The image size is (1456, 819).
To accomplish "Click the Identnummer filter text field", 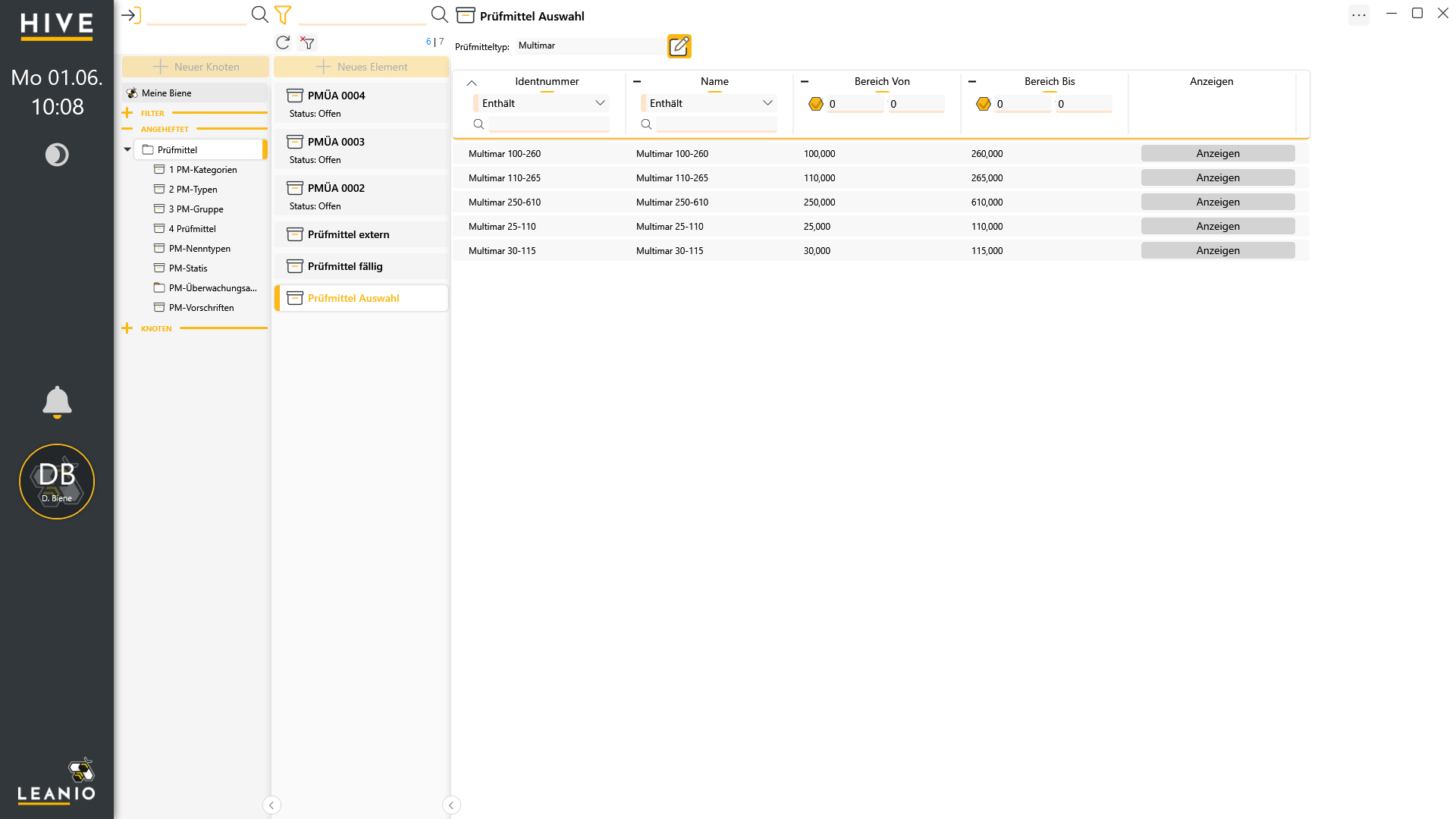I will coord(549,124).
